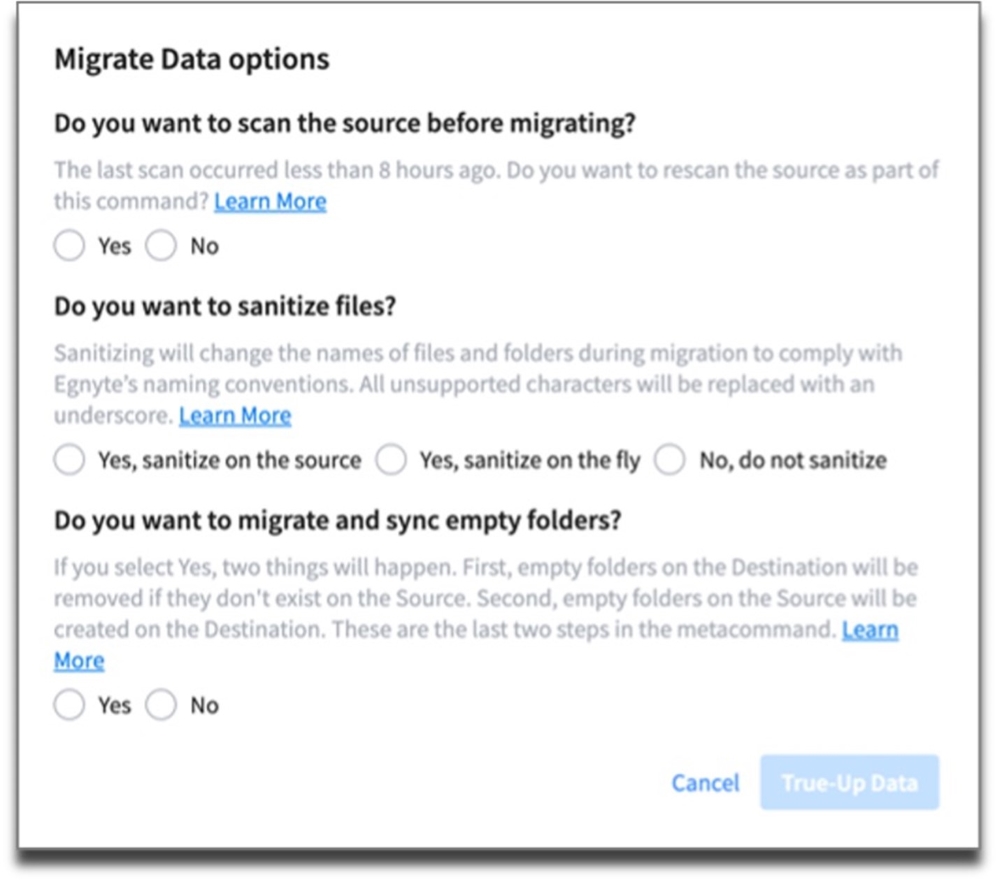Select "No" for empty folder sync
Image resolution: width=1000 pixels, height=885 pixels.
(x=161, y=704)
